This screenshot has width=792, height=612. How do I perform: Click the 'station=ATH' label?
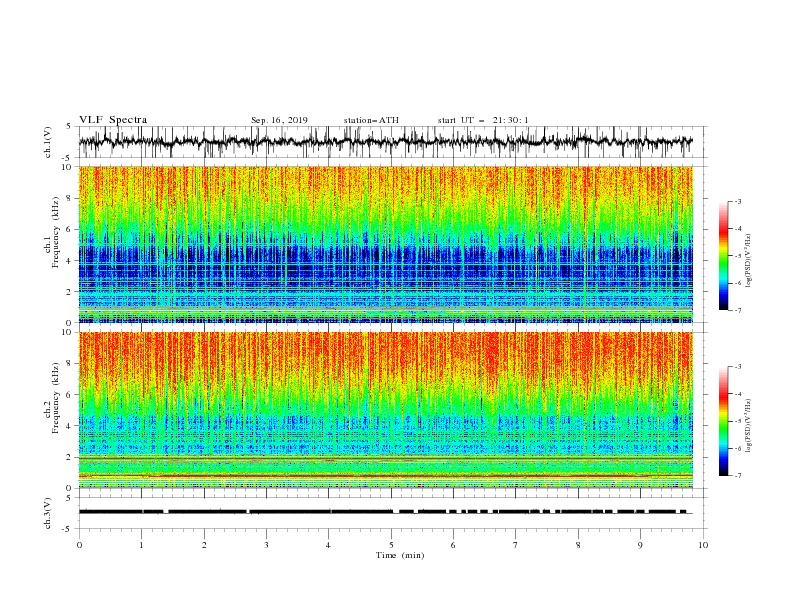point(371,120)
